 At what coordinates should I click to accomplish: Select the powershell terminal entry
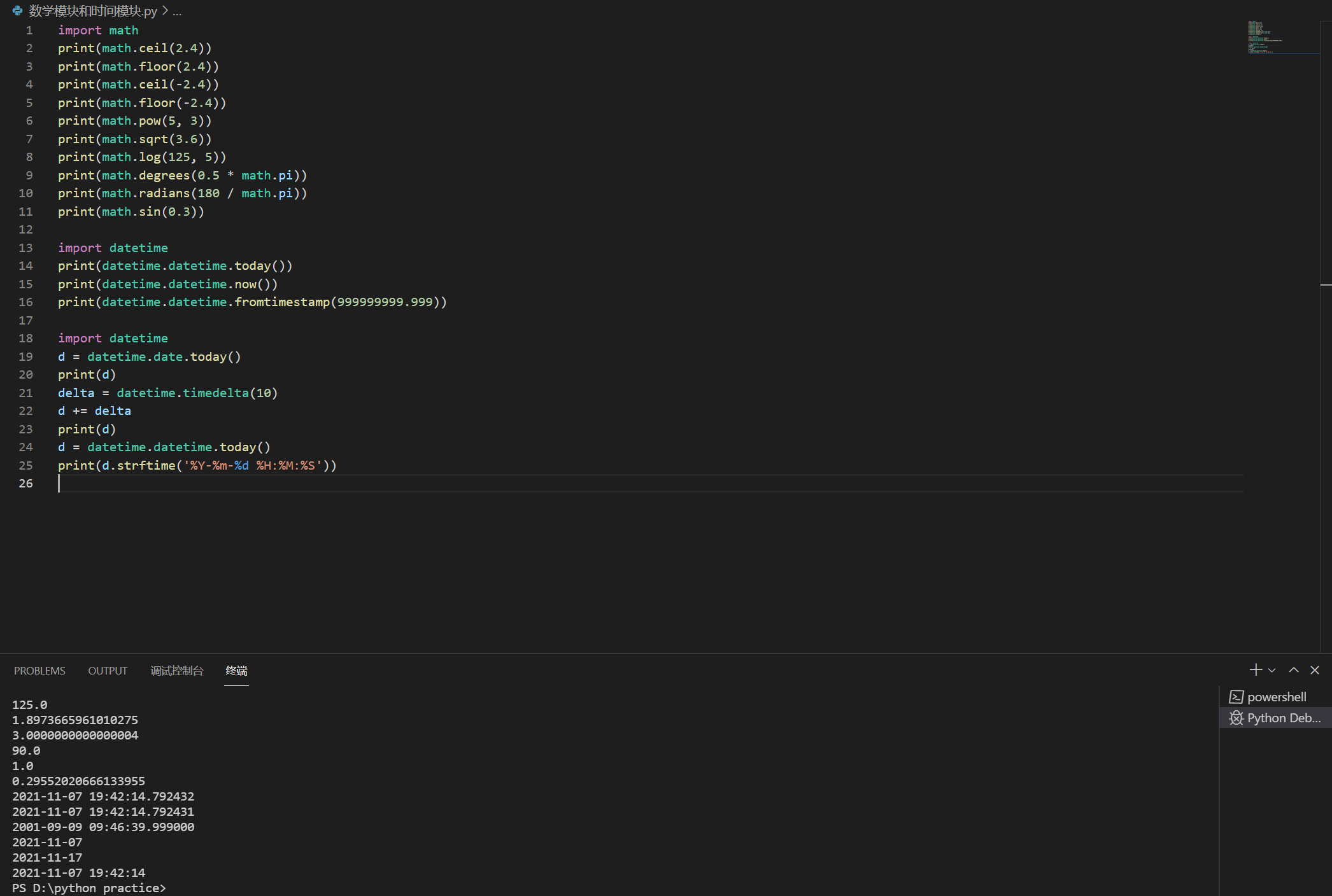1275,697
